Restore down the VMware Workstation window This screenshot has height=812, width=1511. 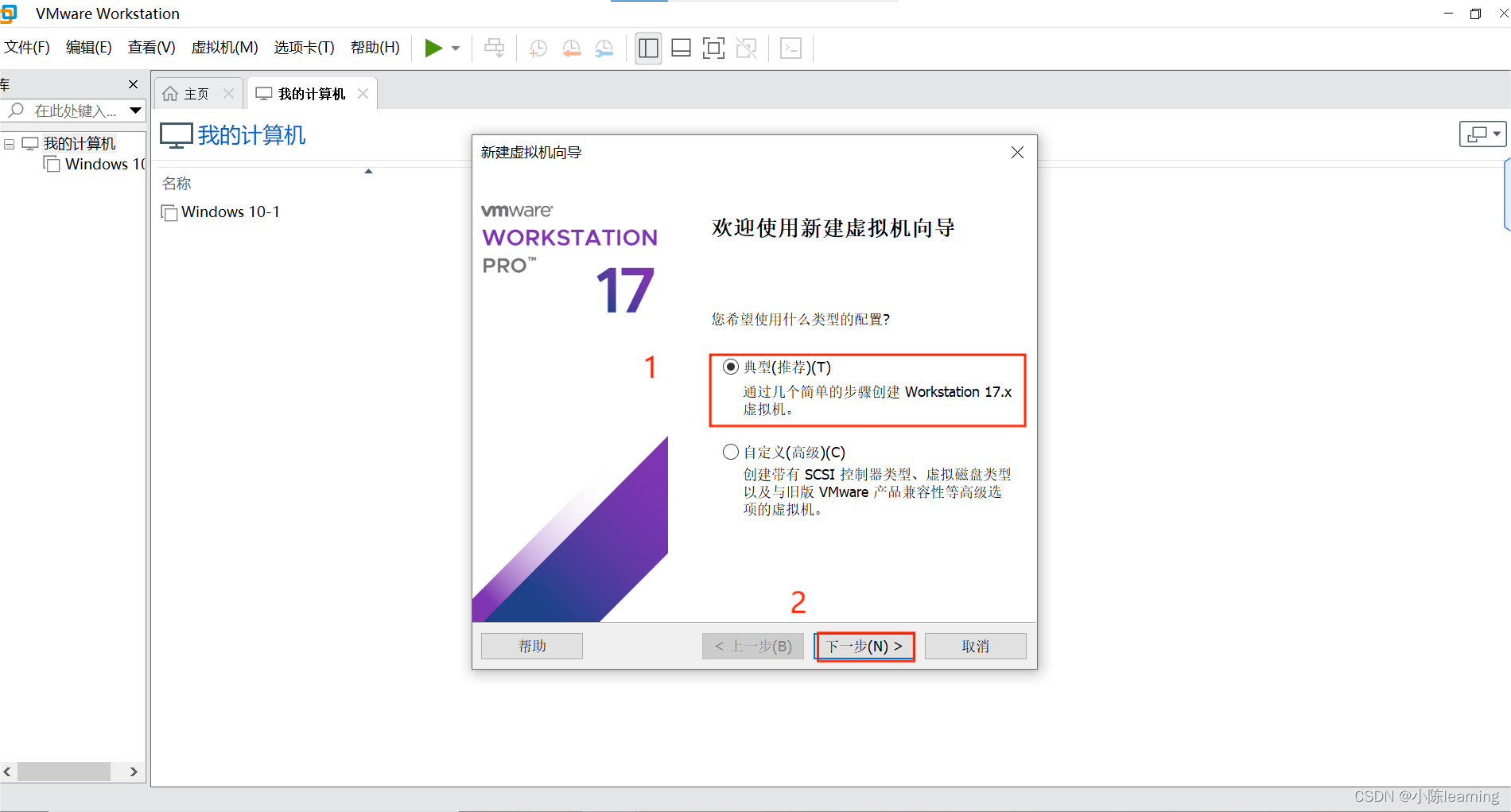[x=1475, y=14]
